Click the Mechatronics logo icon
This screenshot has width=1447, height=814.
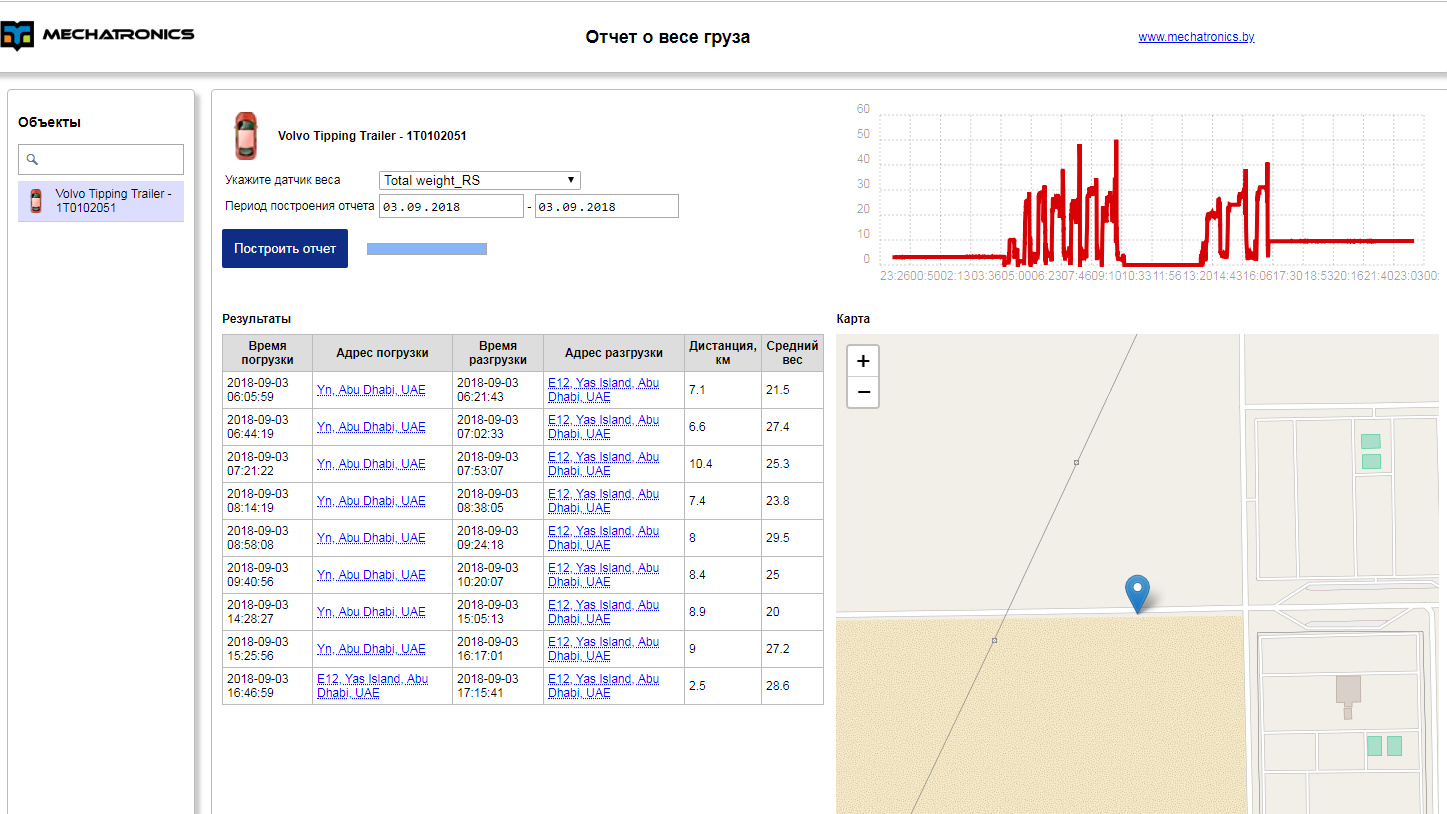tap(18, 36)
